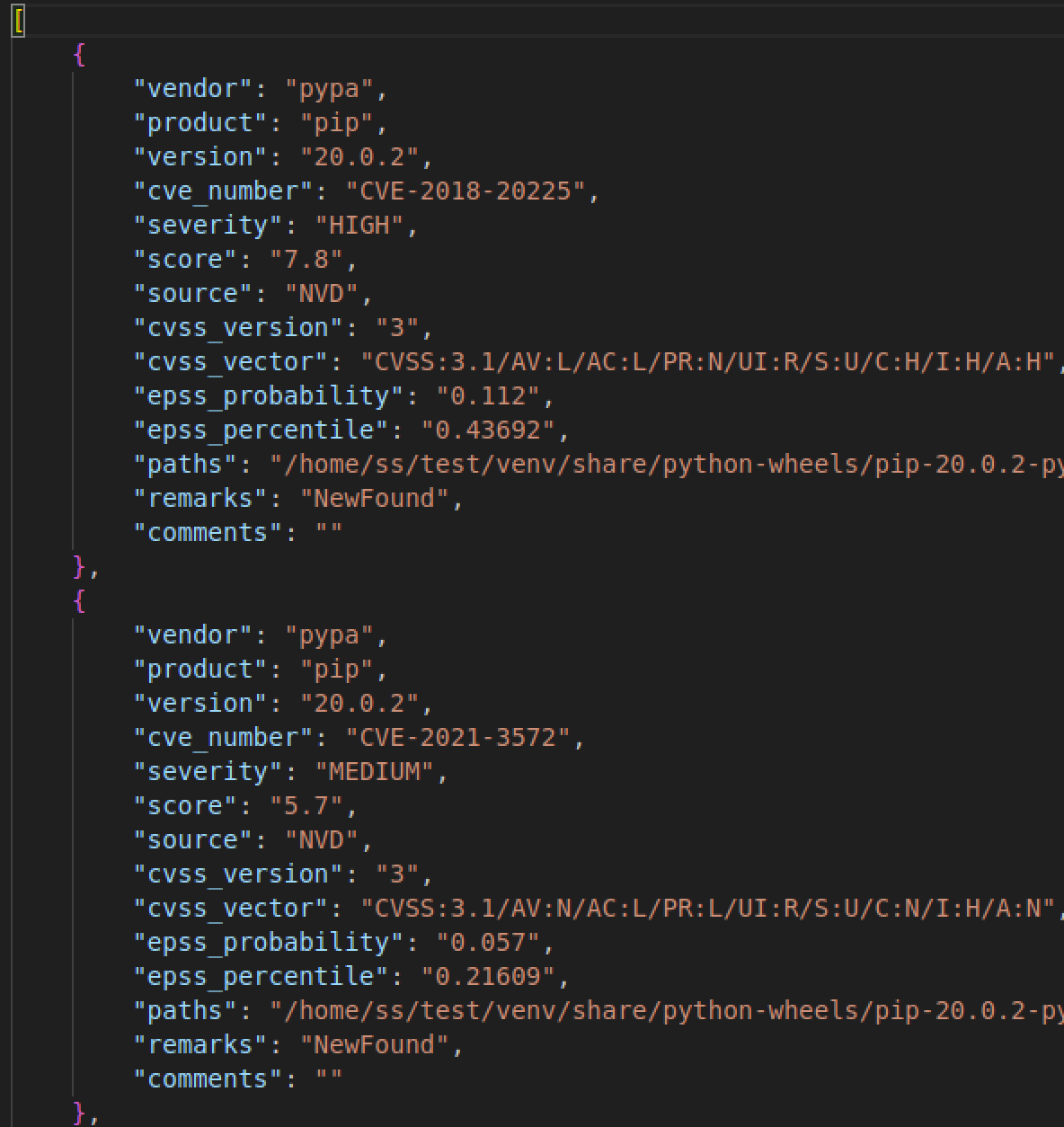The height and width of the screenshot is (1127, 1064).
Task: Click the "product" key in the HIGH severity entry
Action: click(x=201, y=123)
